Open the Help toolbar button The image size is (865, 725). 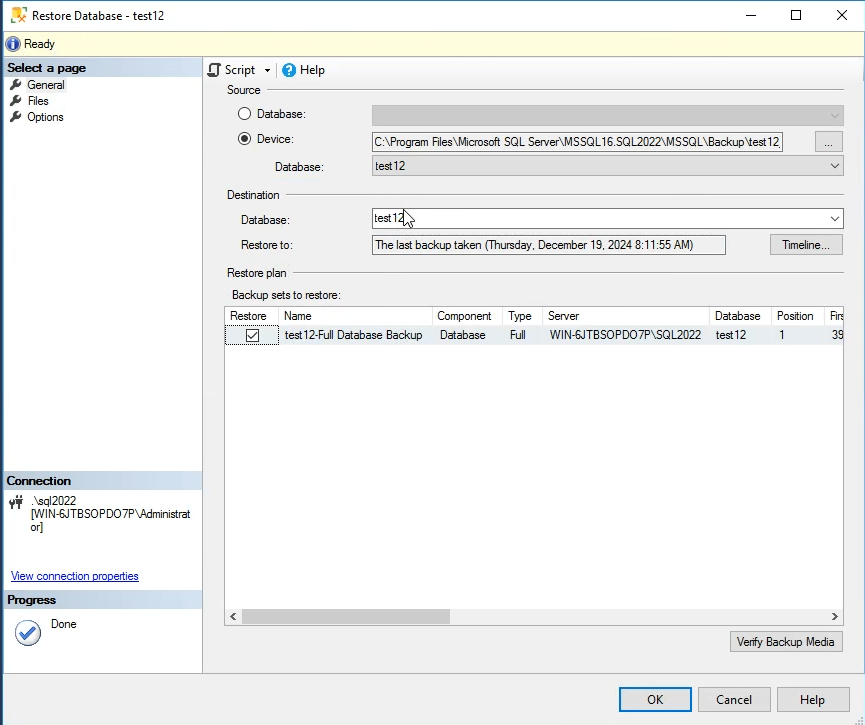coord(303,70)
